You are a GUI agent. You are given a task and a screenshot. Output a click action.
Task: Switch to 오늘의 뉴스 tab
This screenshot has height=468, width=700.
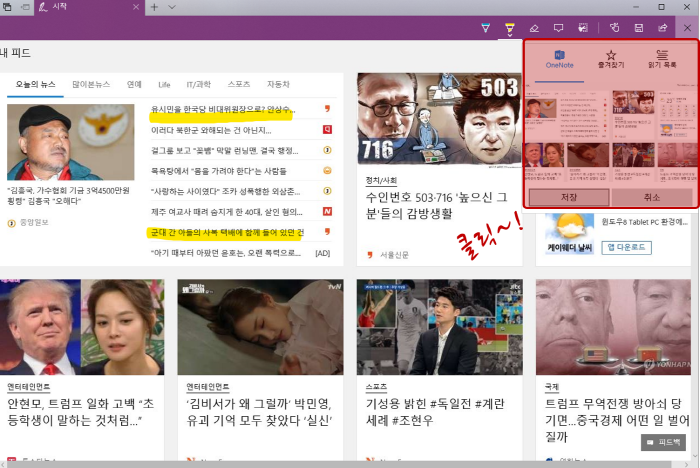pyautogui.click(x=35, y=84)
